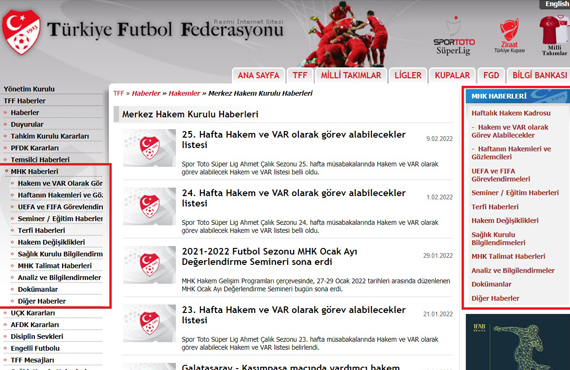Select UÇK Kararları in the sidebar

pyautogui.click(x=33, y=313)
